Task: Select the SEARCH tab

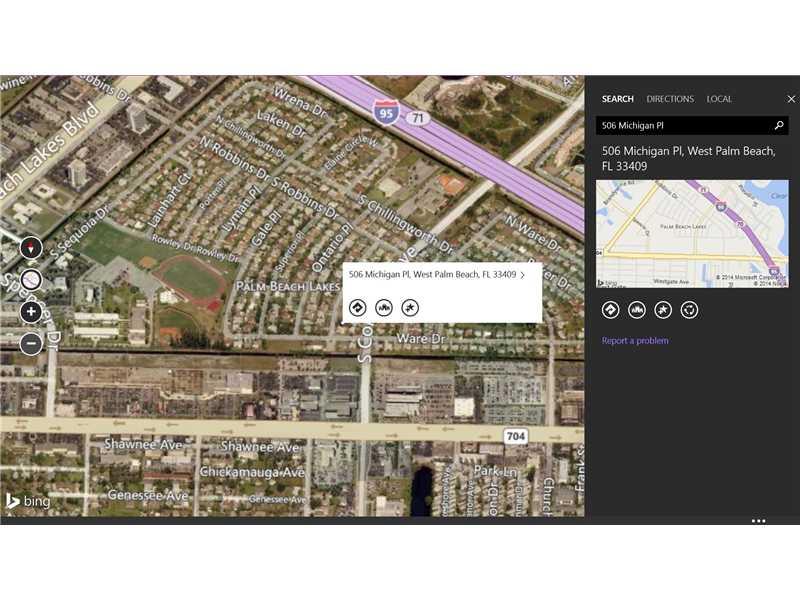Action: pos(617,99)
